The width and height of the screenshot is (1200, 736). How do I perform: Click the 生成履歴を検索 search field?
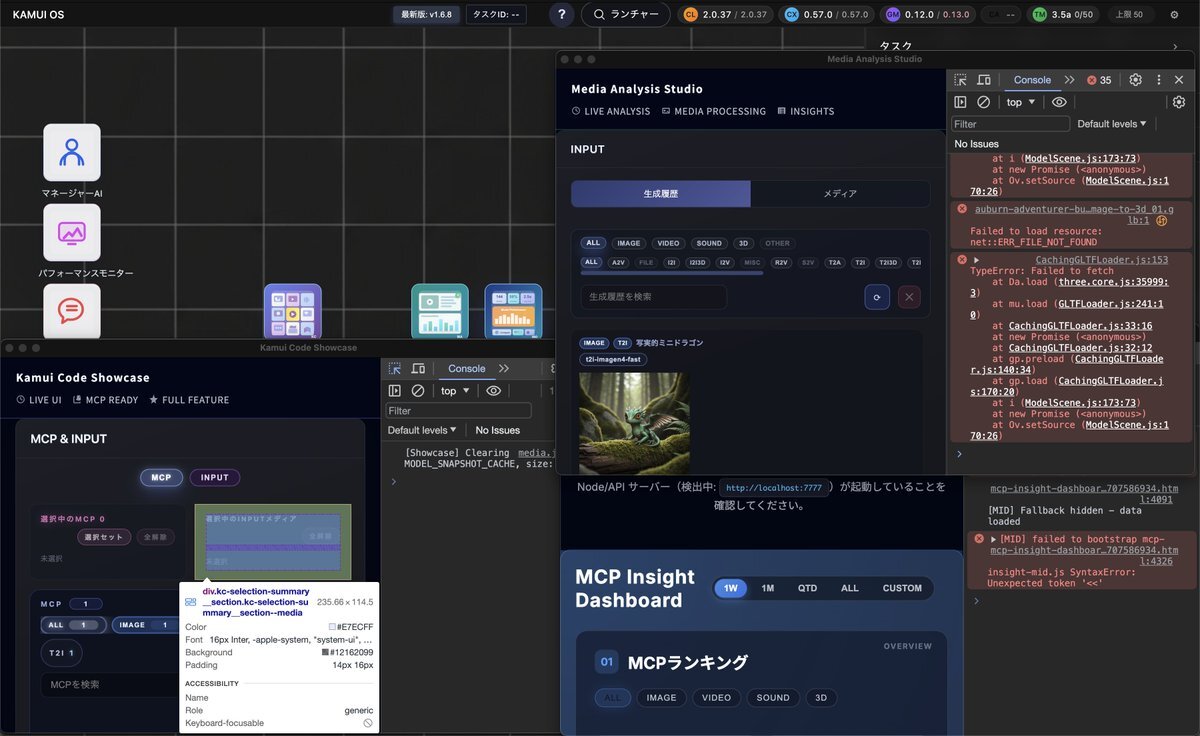click(x=654, y=297)
